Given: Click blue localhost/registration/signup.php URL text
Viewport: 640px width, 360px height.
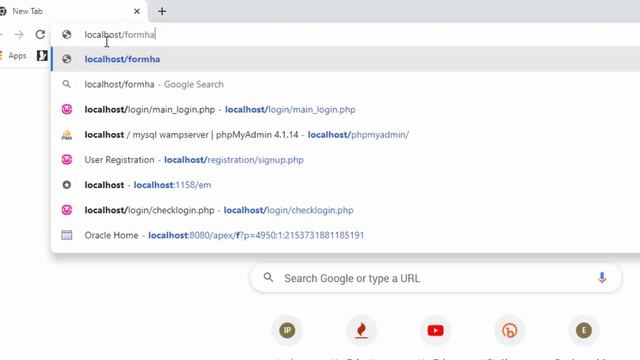Looking at the screenshot, I should (234, 160).
